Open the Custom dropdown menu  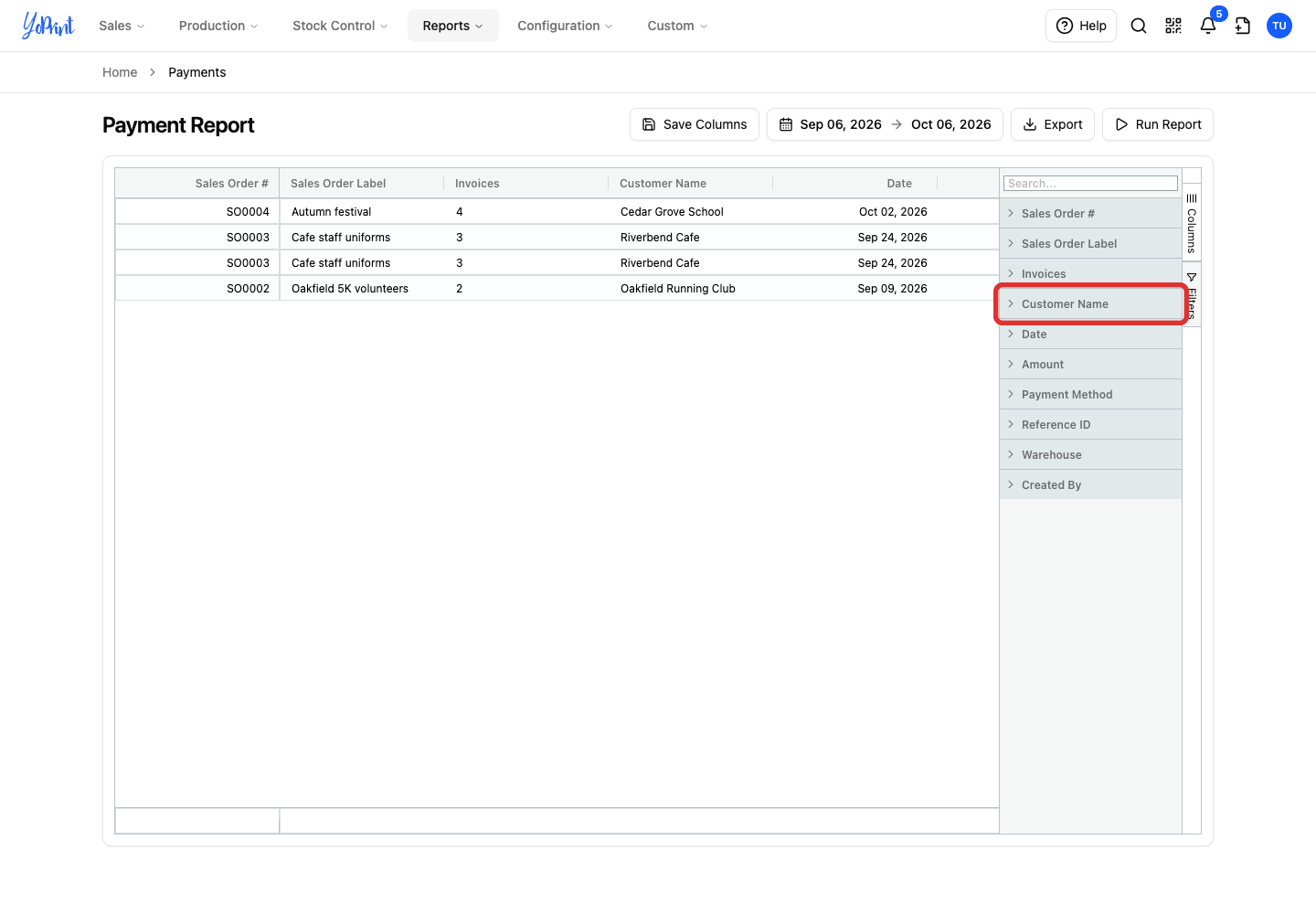pos(677,26)
